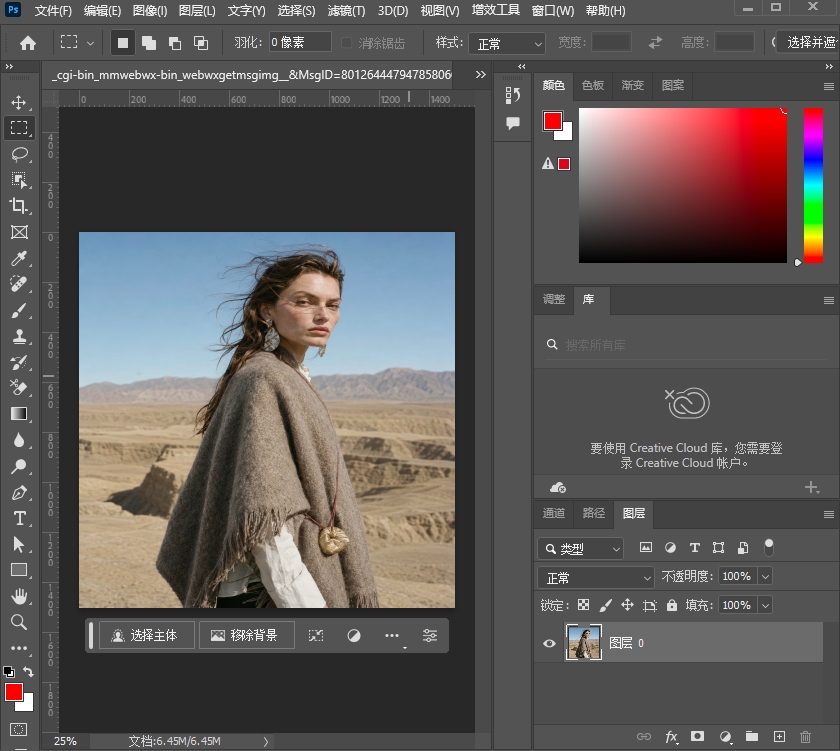Open the 样式 style dropdown

point(507,43)
